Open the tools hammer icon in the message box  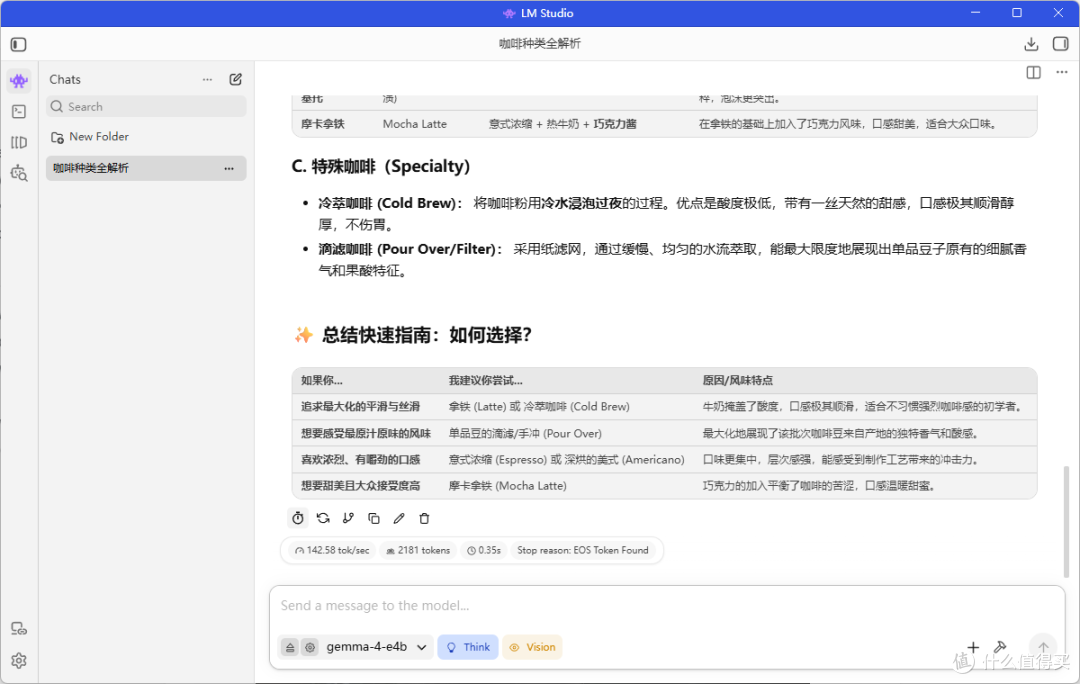pos(1000,647)
